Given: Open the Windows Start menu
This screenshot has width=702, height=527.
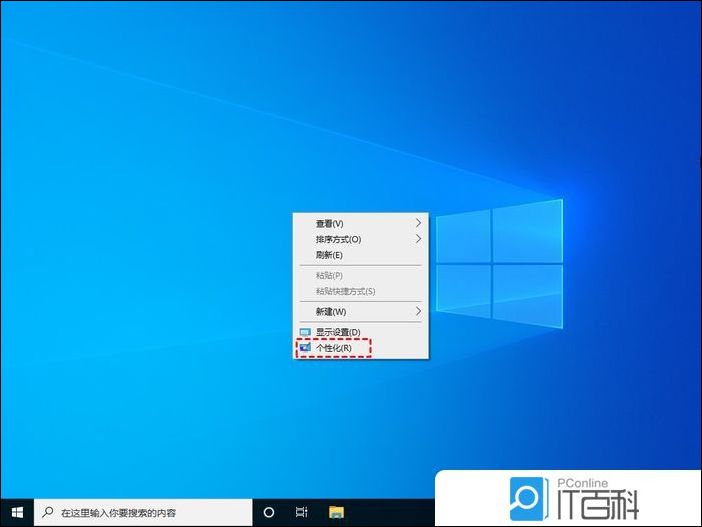Looking at the screenshot, I should click(17, 512).
